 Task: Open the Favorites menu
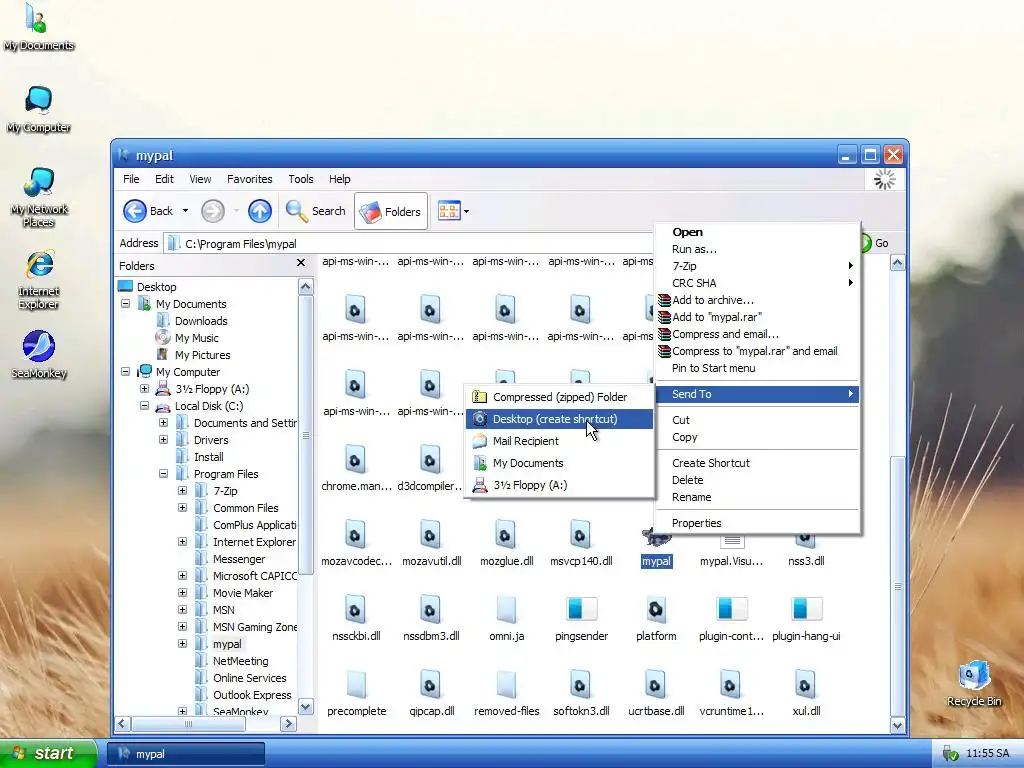[249, 179]
